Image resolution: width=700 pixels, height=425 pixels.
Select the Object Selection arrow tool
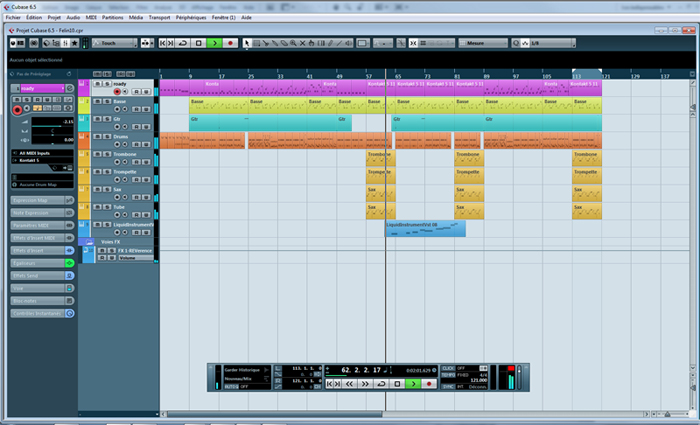pyautogui.click(x=248, y=43)
